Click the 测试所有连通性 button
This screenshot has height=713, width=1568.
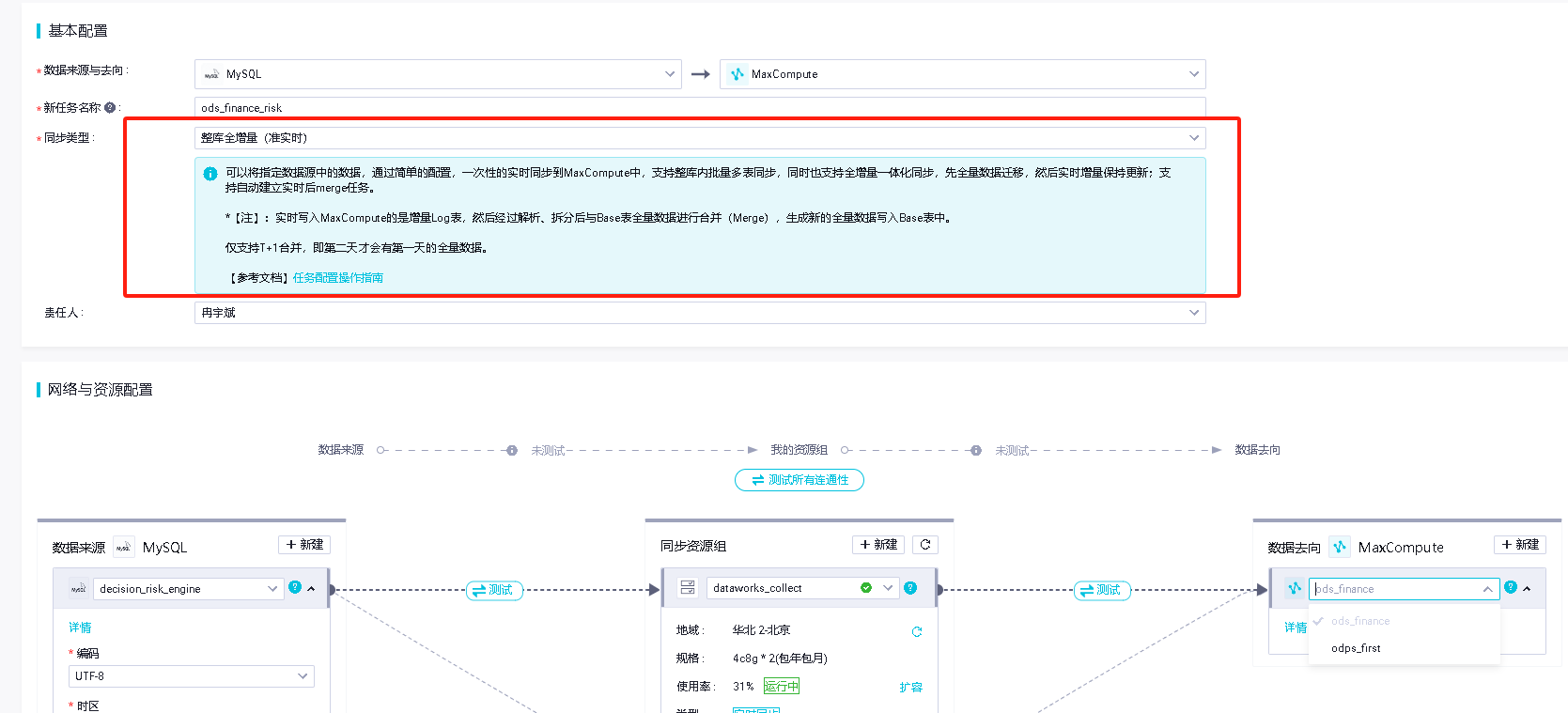click(x=799, y=480)
